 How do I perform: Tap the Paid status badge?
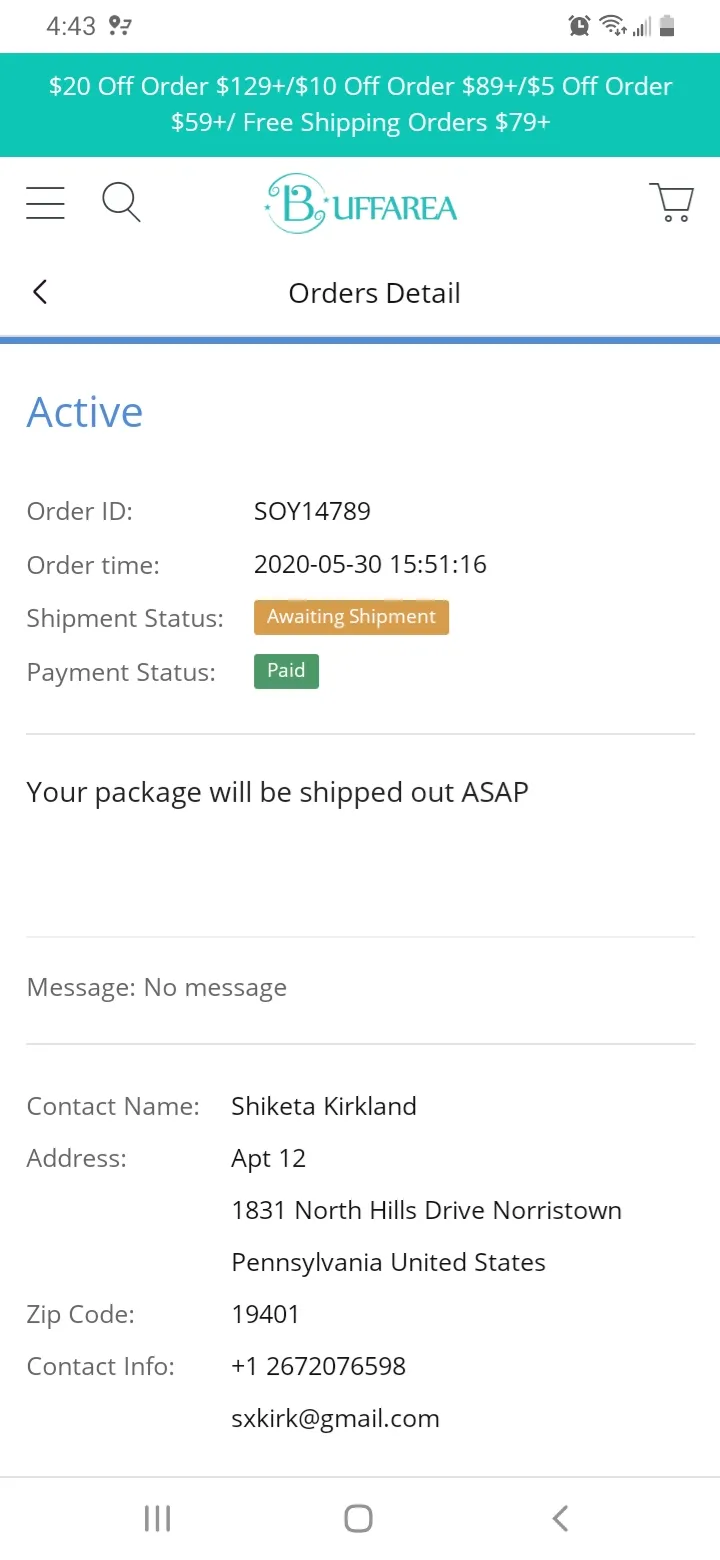[286, 671]
